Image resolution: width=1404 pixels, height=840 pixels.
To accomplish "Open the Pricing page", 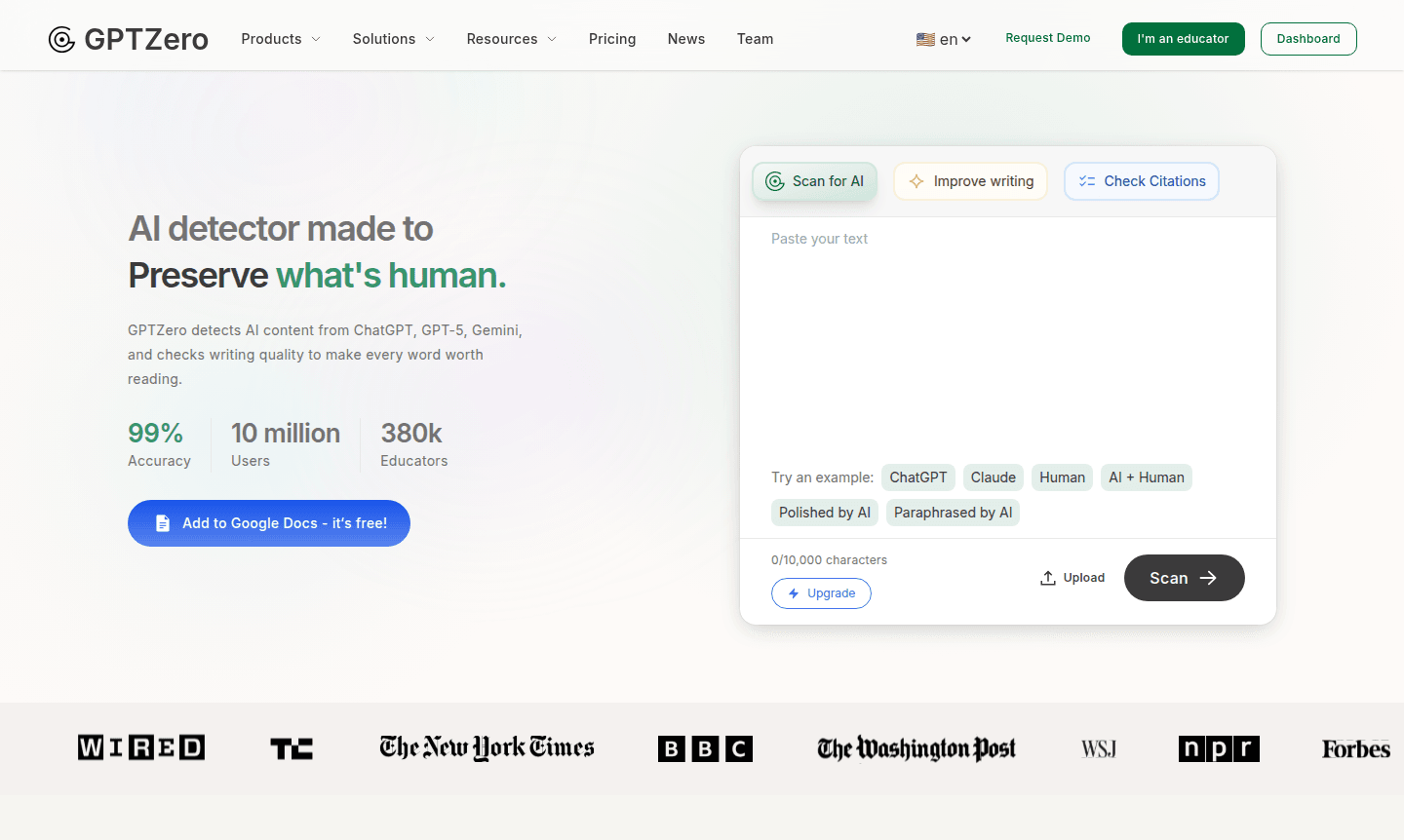I will [x=612, y=39].
